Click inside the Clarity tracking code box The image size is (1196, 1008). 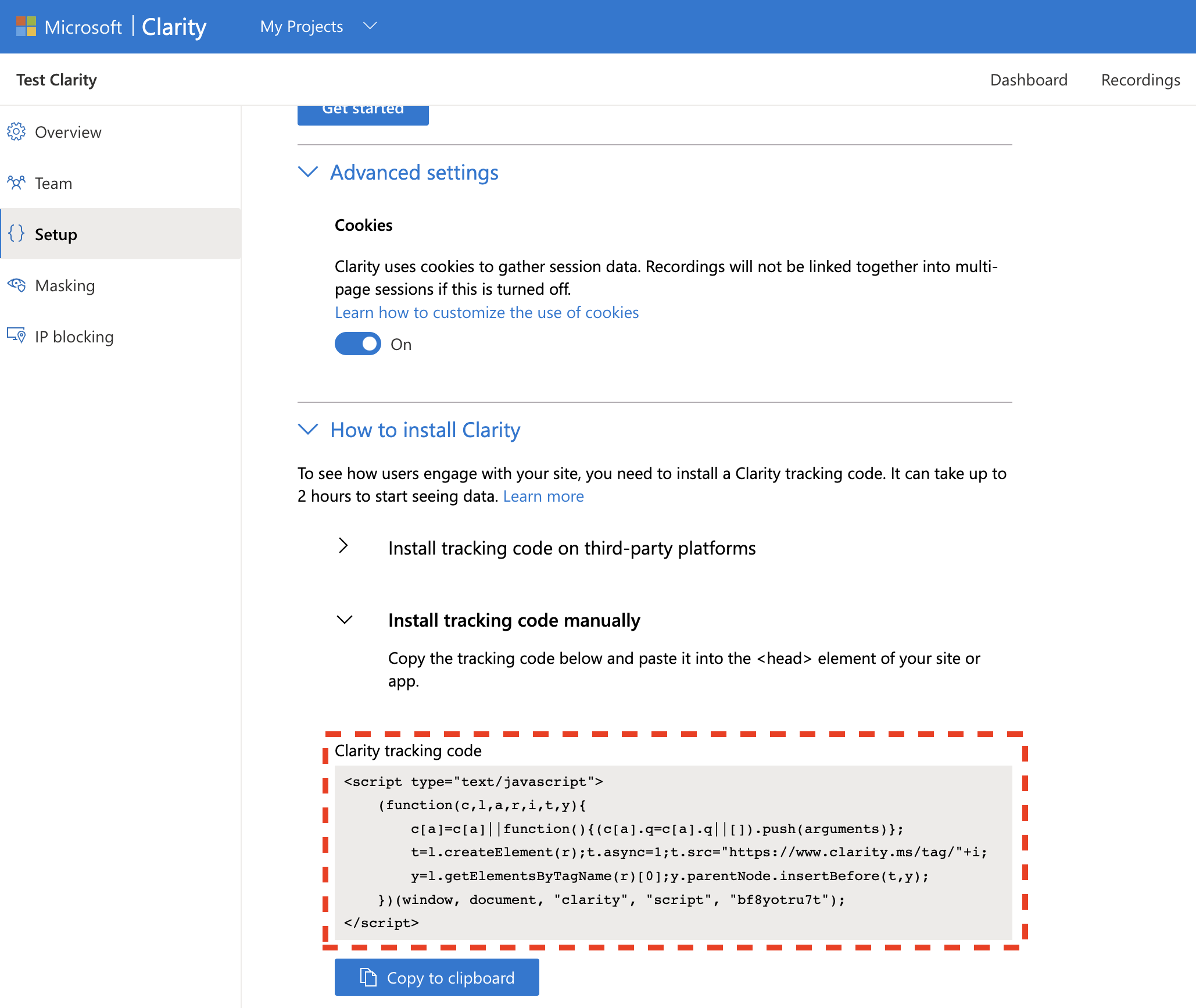[x=674, y=852]
